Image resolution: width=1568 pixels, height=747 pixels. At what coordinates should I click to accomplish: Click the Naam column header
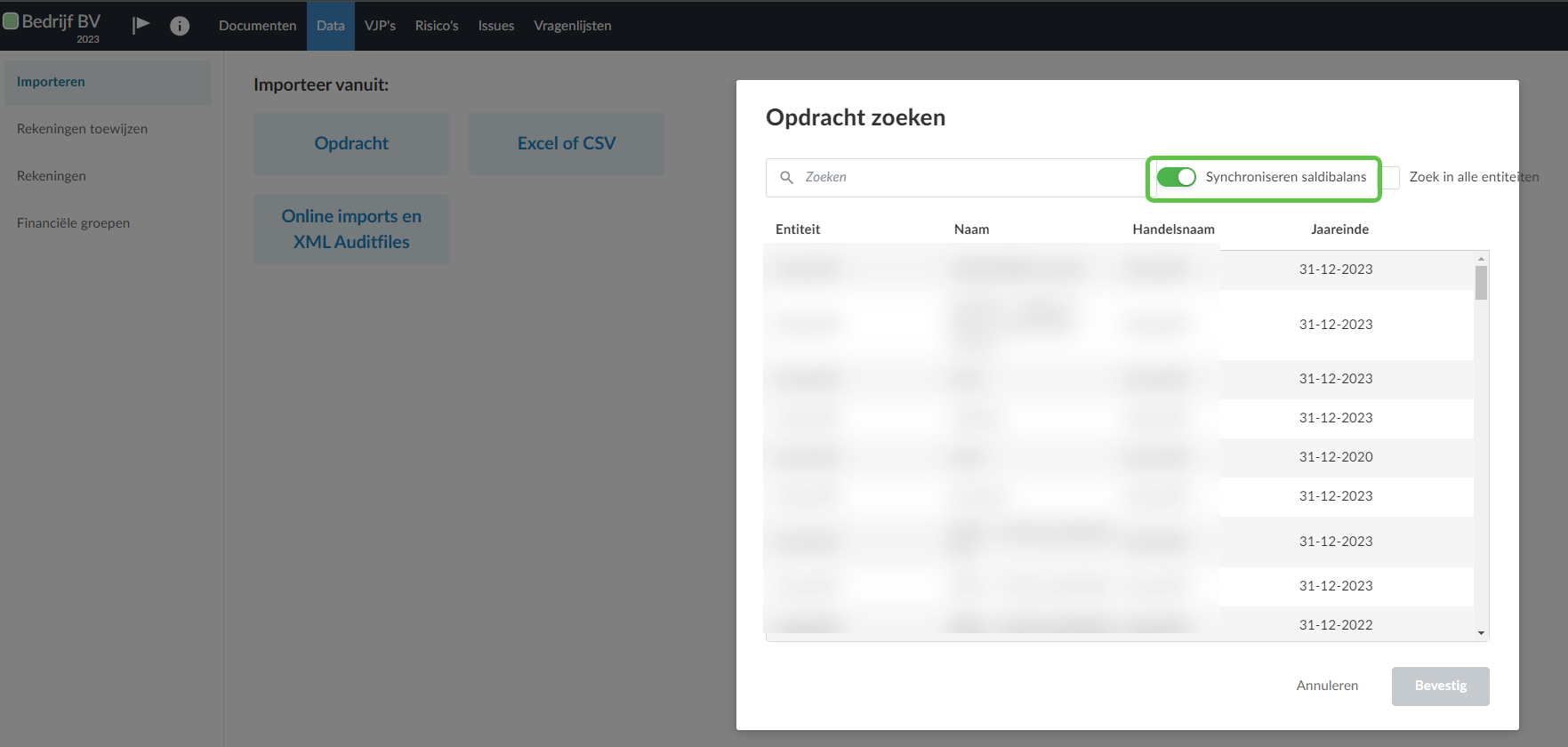point(972,229)
